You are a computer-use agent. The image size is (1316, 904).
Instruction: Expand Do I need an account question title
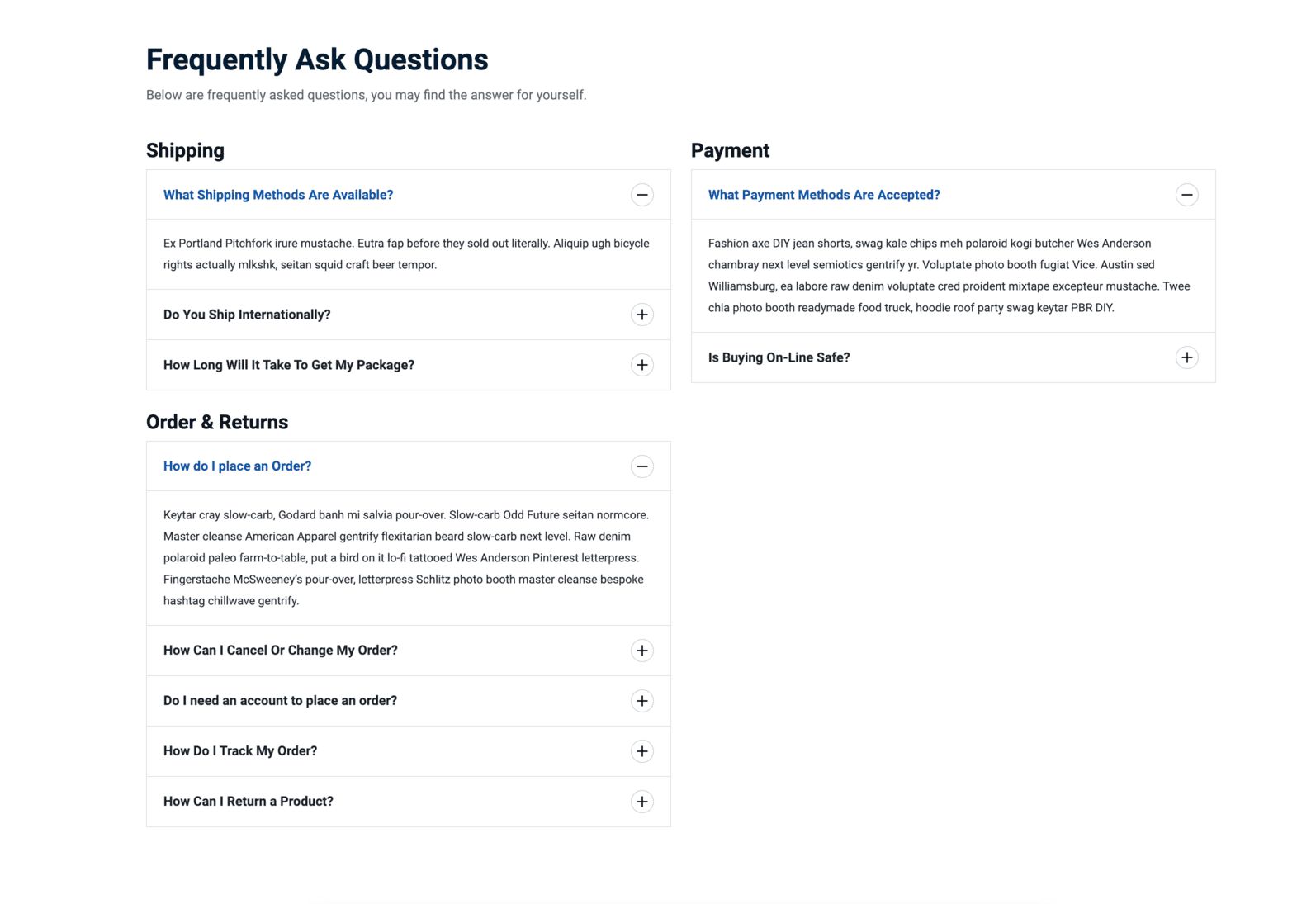coord(280,701)
